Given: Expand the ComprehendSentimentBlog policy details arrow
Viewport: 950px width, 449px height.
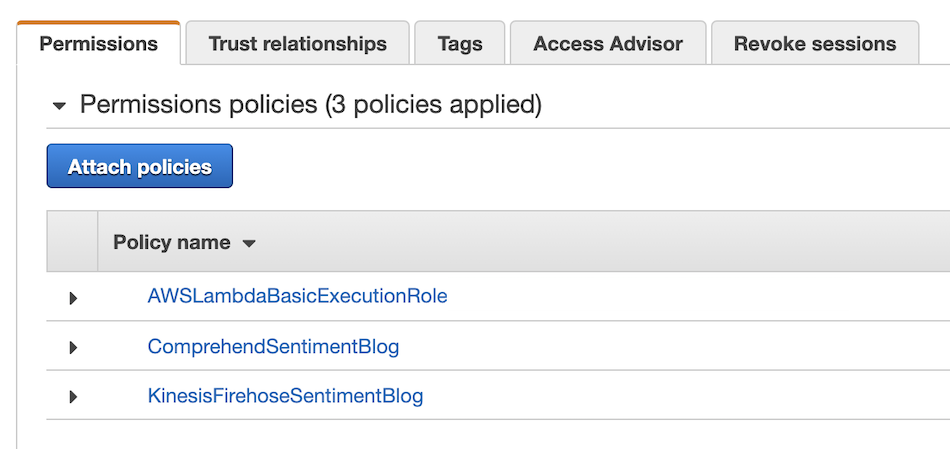Looking at the screenshot, I should 73,347.
